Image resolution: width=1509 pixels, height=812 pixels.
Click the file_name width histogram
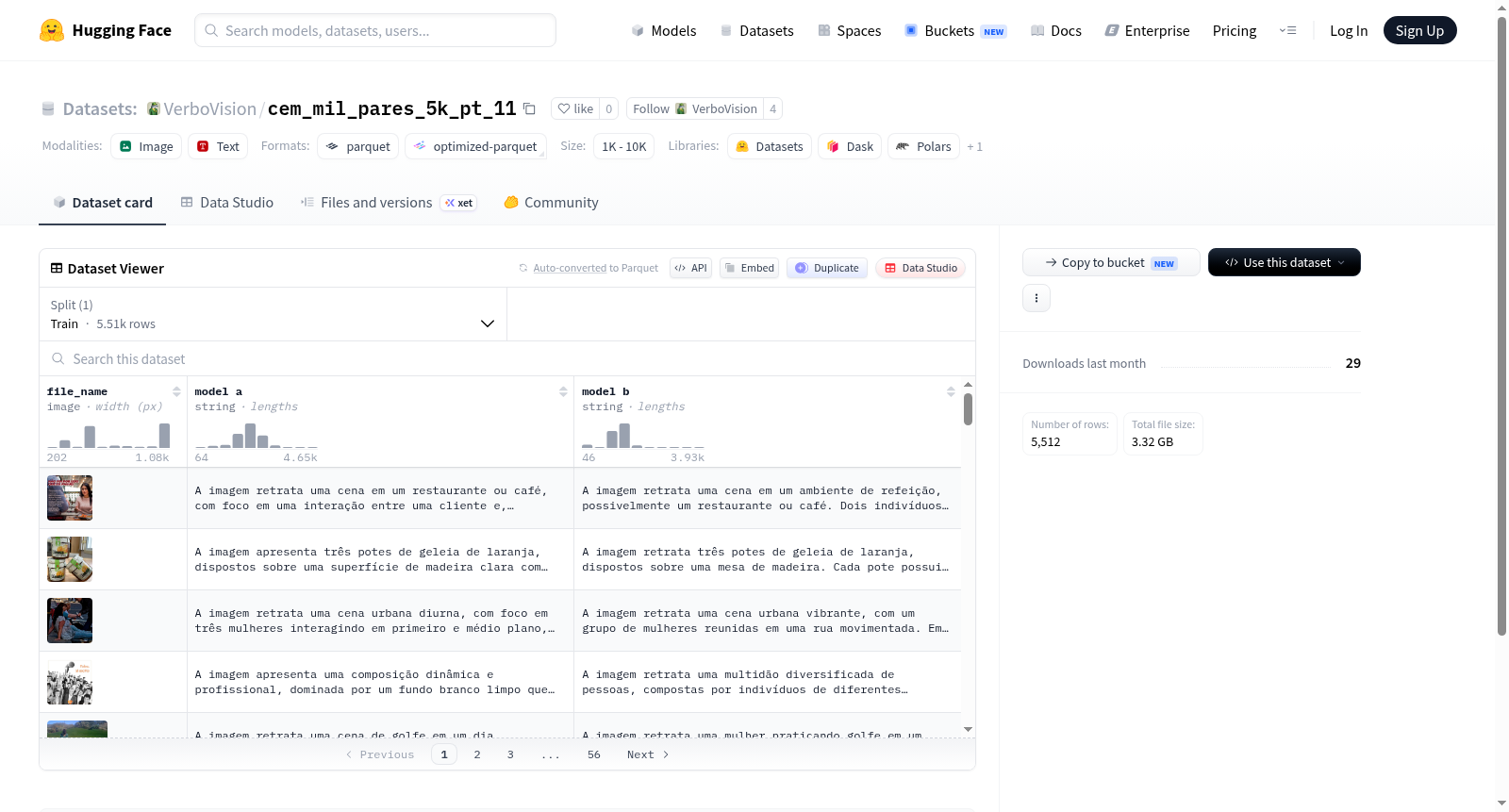(x=108, y=436)
